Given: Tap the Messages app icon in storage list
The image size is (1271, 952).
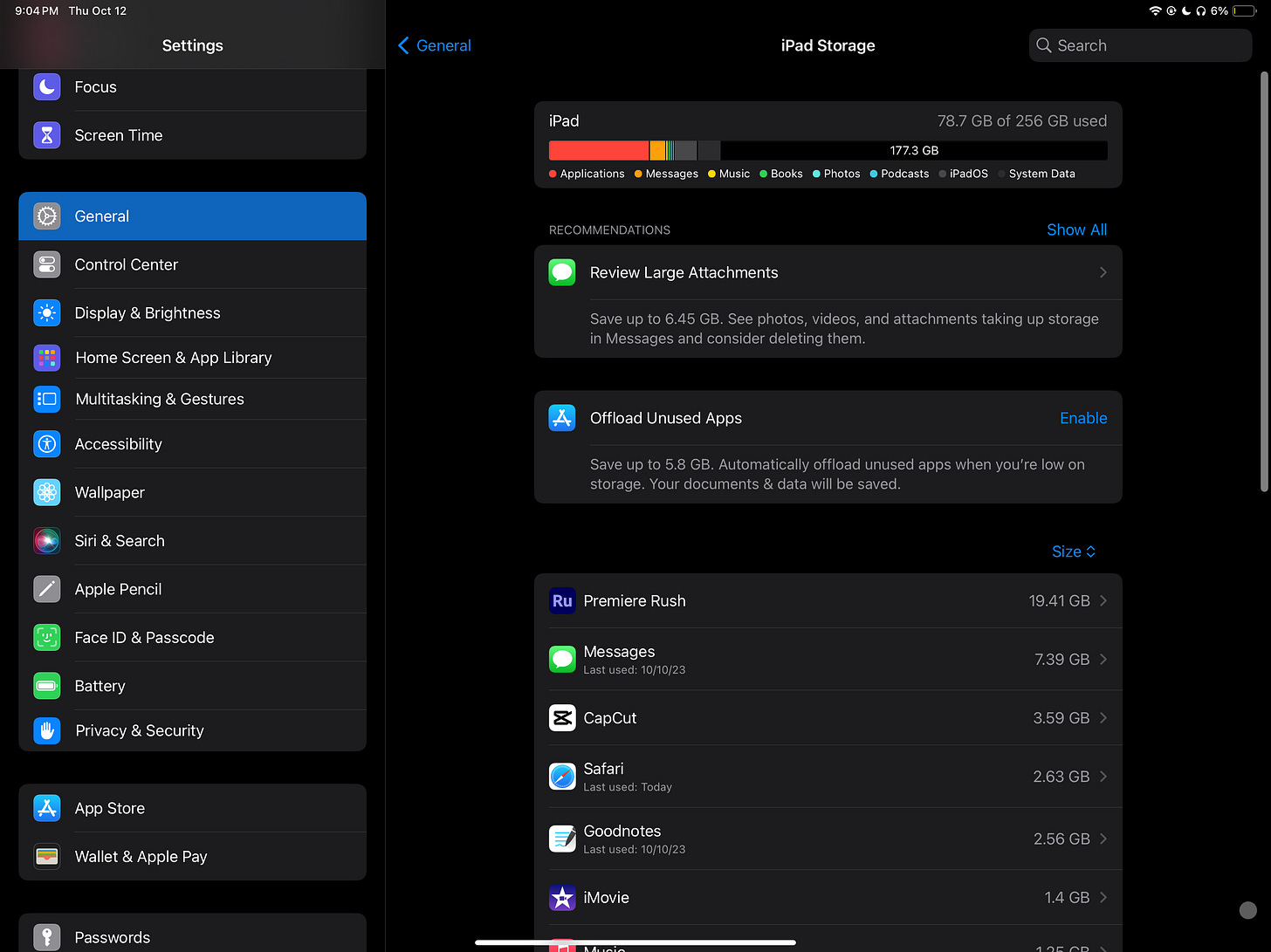Looking at the screenshot, I should point(562,659).
